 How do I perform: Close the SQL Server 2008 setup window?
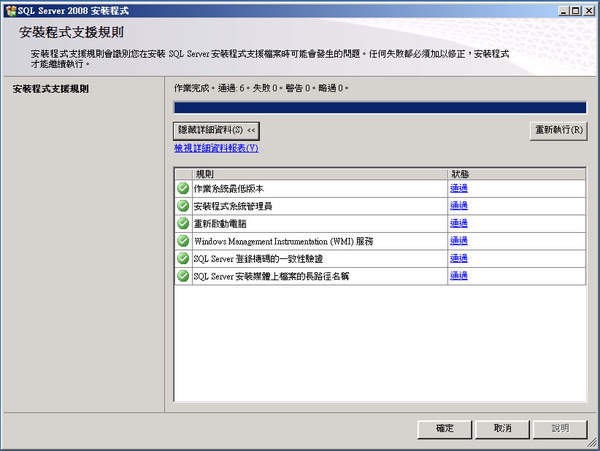click(x=589, y=11)
